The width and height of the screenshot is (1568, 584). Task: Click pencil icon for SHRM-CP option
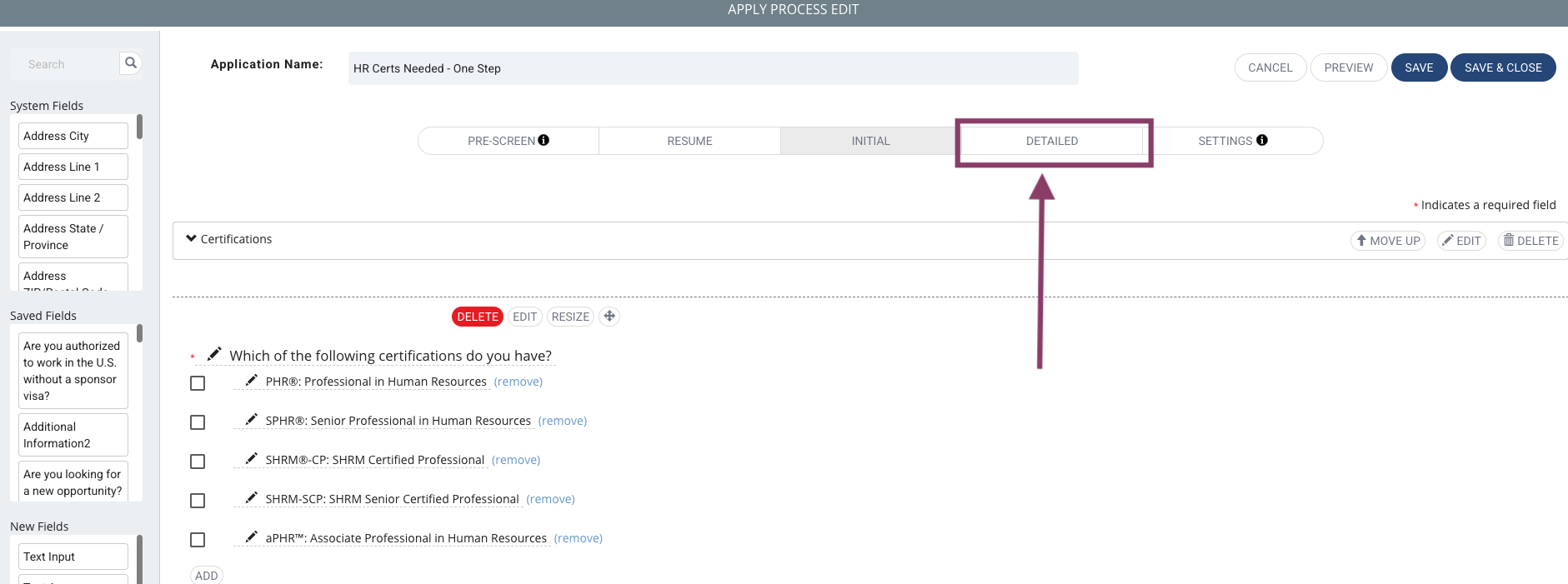[x=251, y=459]
